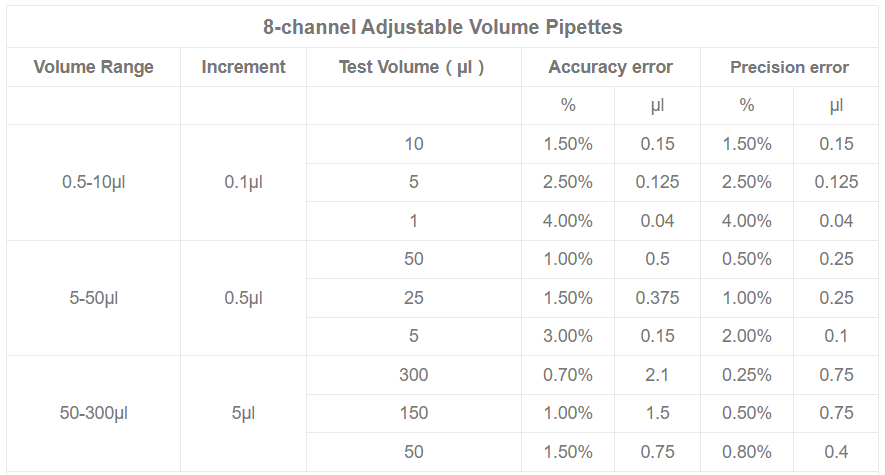Viewport: 885px width, 475px height.
Task: Select the 0.375 accuracy error cell
Action: (x=657, y=298)
